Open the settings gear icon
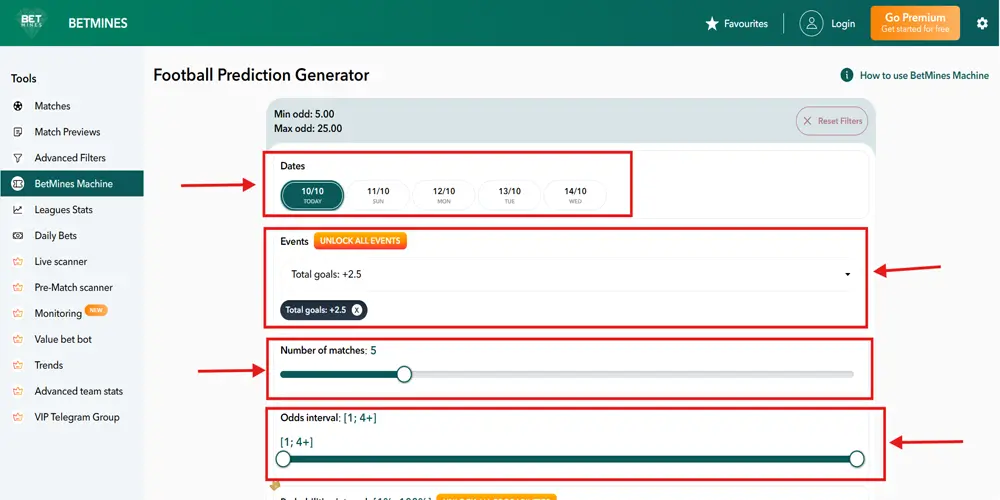Viewport: 1000px width, 500px height. pos(982,24)
